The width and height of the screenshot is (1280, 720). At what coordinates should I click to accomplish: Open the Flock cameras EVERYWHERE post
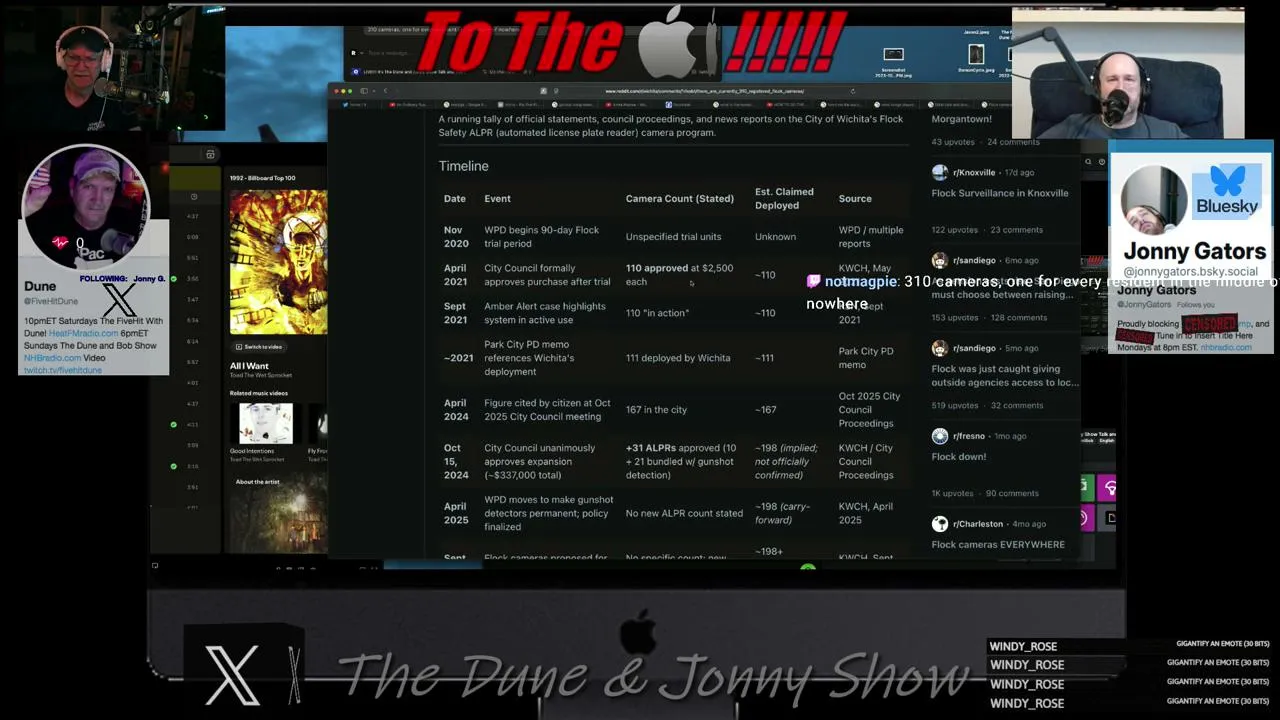coord(998,545)
